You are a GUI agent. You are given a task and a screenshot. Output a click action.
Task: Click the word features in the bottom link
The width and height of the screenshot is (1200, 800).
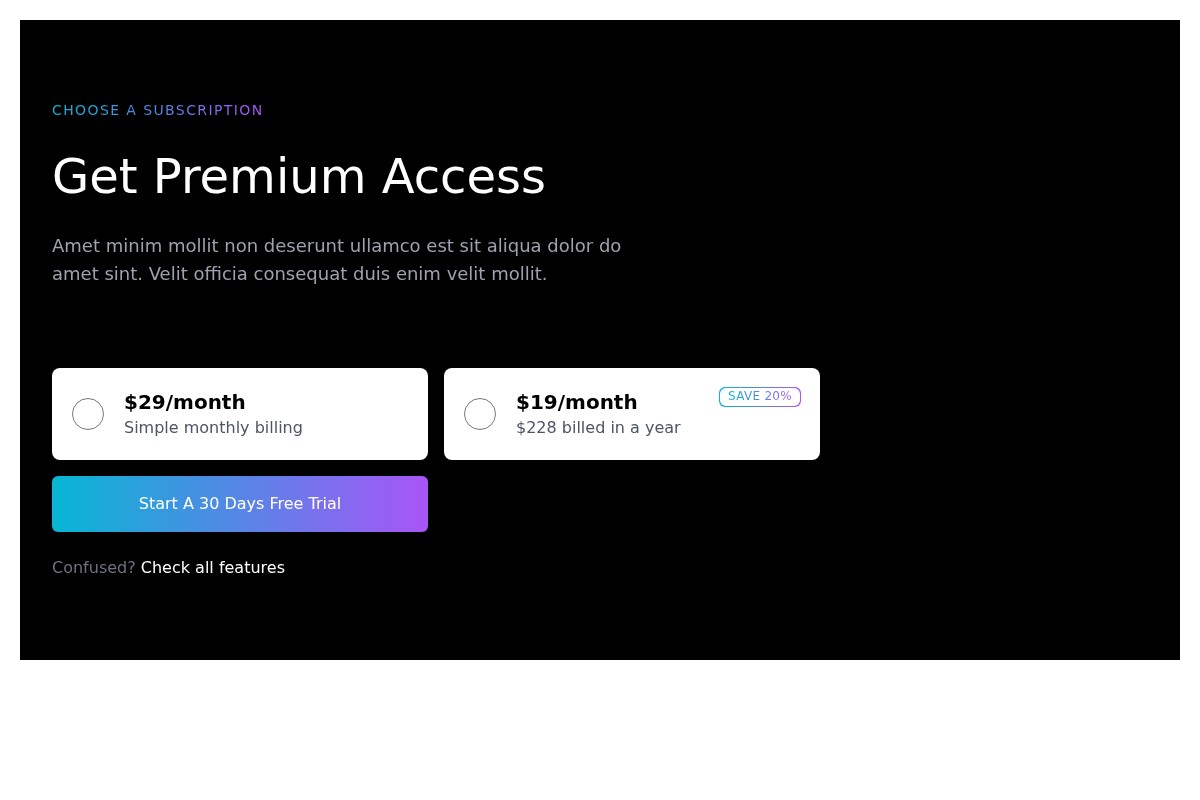(251, 568)
